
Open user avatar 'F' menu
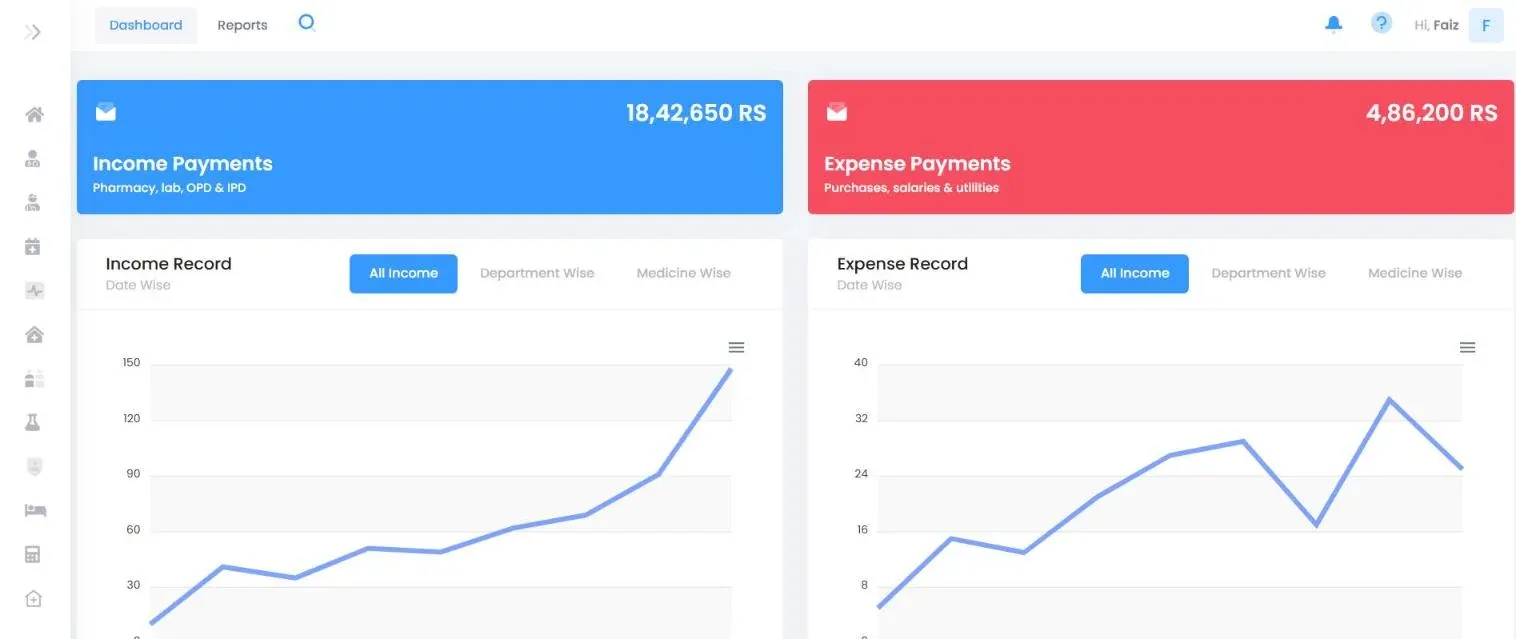(x=1485, y=25)
